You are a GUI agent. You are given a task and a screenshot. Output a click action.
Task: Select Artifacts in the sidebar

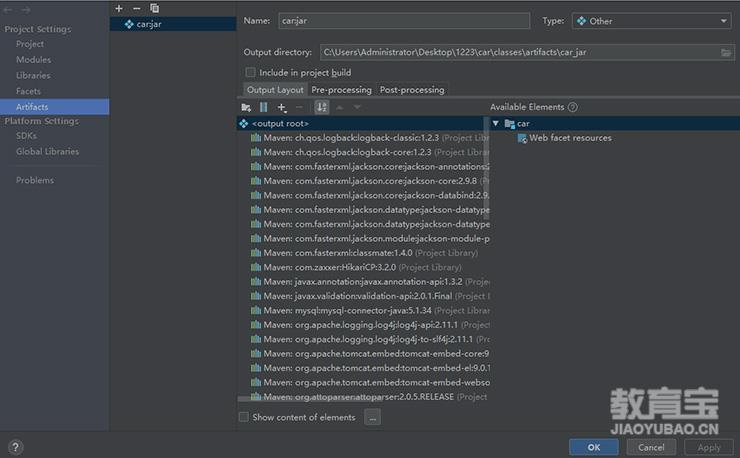tap(54, 107)
